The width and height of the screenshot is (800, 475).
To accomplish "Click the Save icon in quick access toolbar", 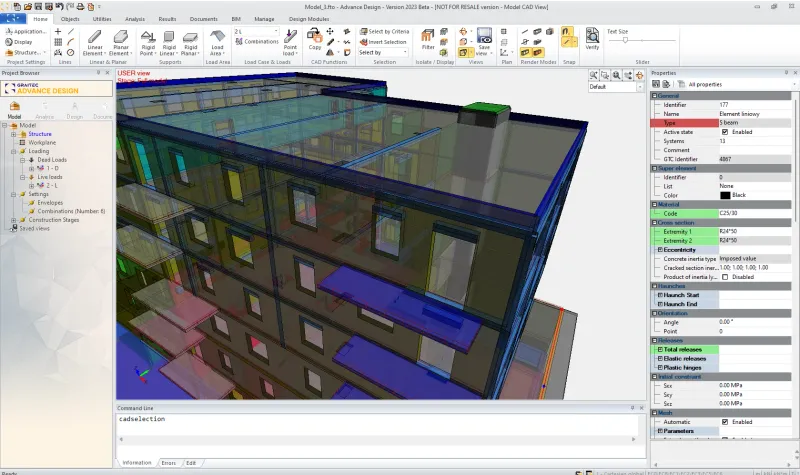I will (38, 7).
